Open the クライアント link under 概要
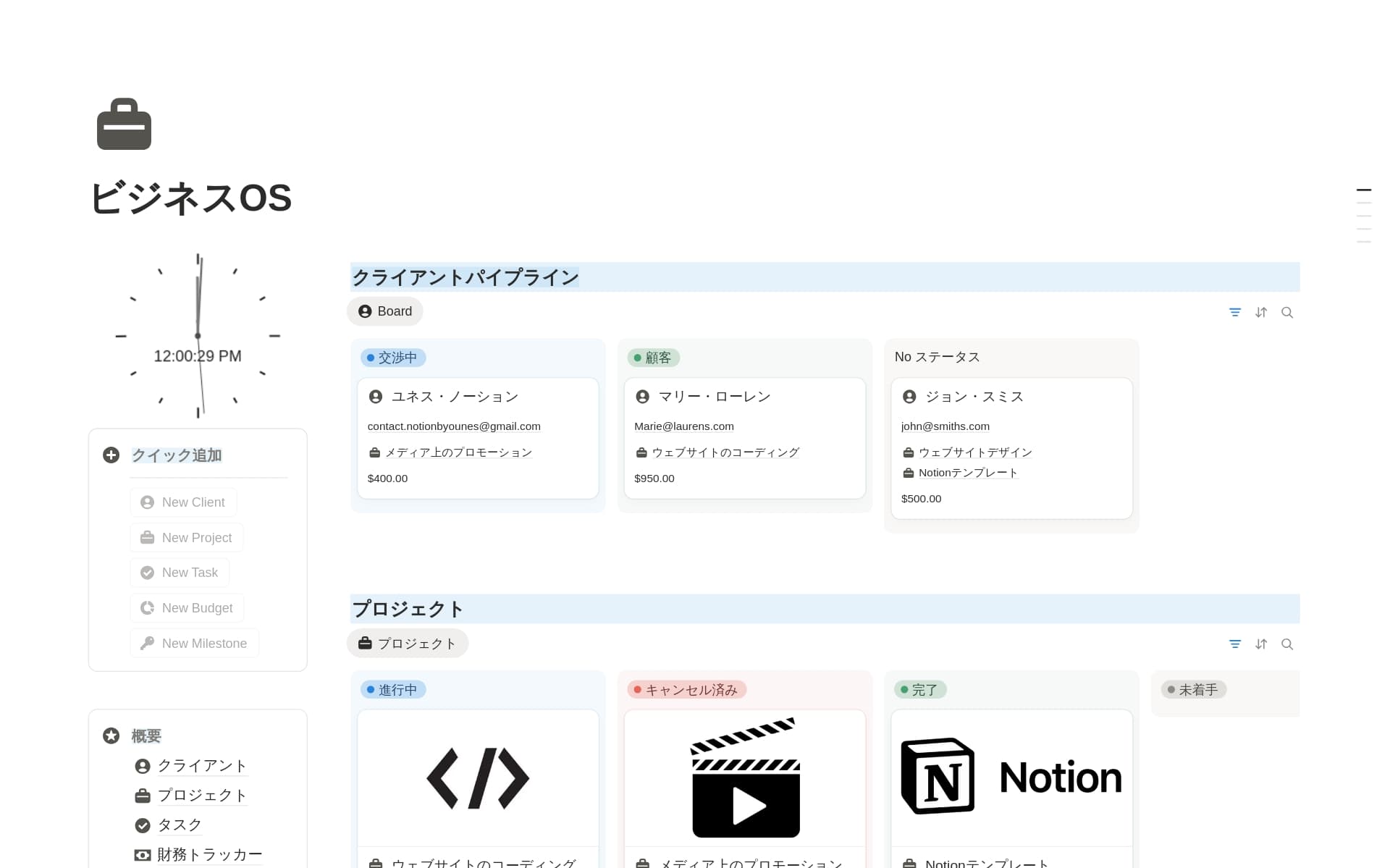This screenshot has height=868, width=1390. coord(201,766)
